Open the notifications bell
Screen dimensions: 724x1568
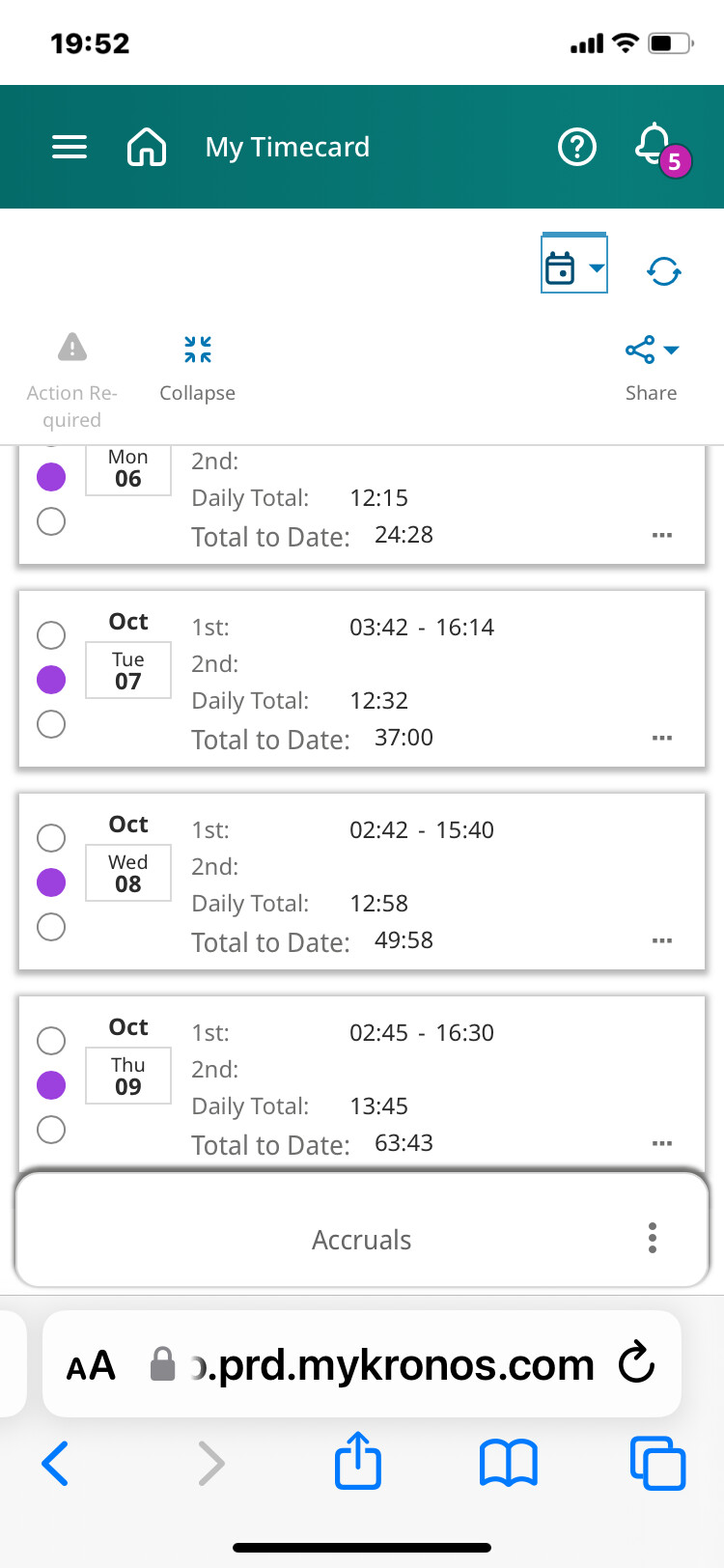pos(655,147)
